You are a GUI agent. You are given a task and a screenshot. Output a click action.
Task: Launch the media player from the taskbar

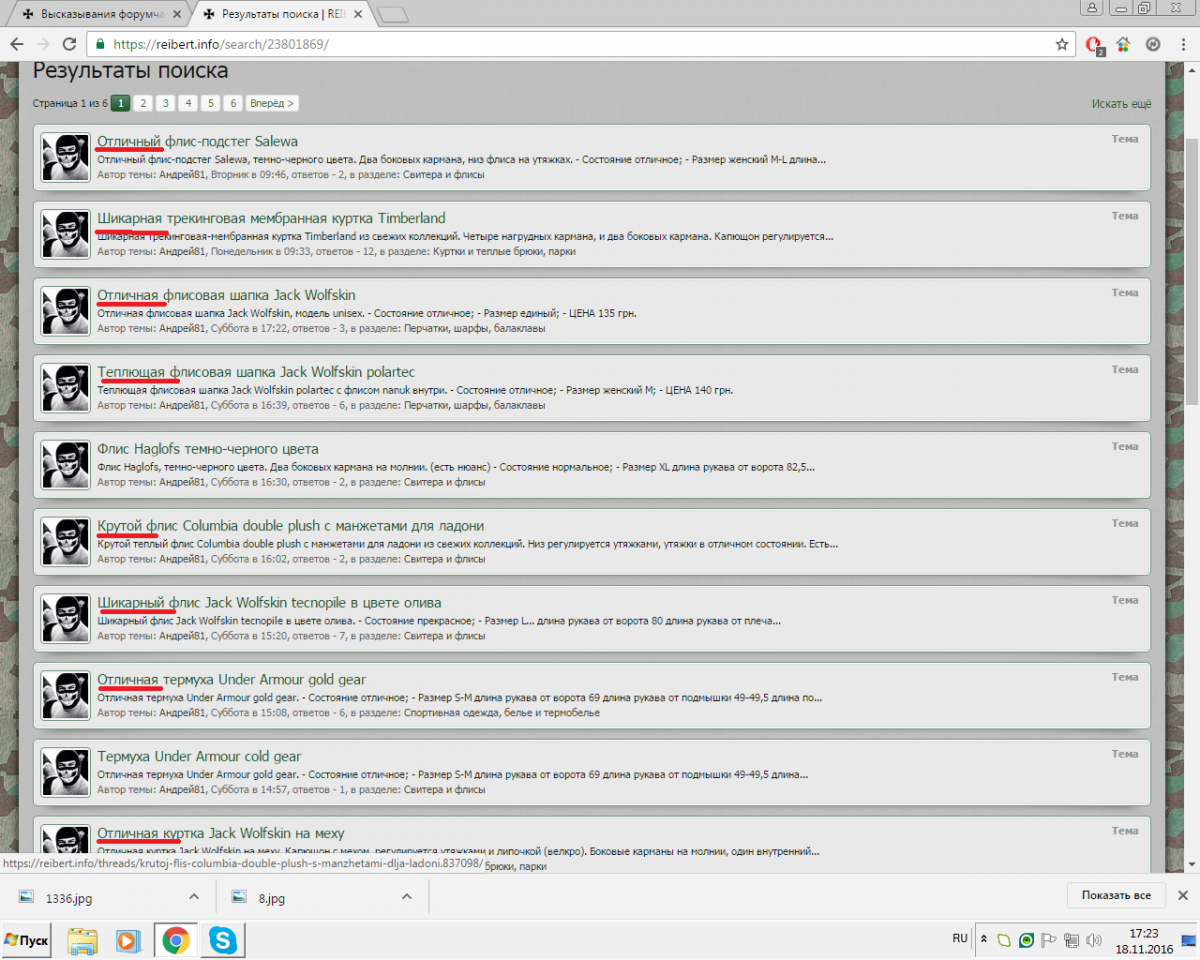tap(128, 941)
